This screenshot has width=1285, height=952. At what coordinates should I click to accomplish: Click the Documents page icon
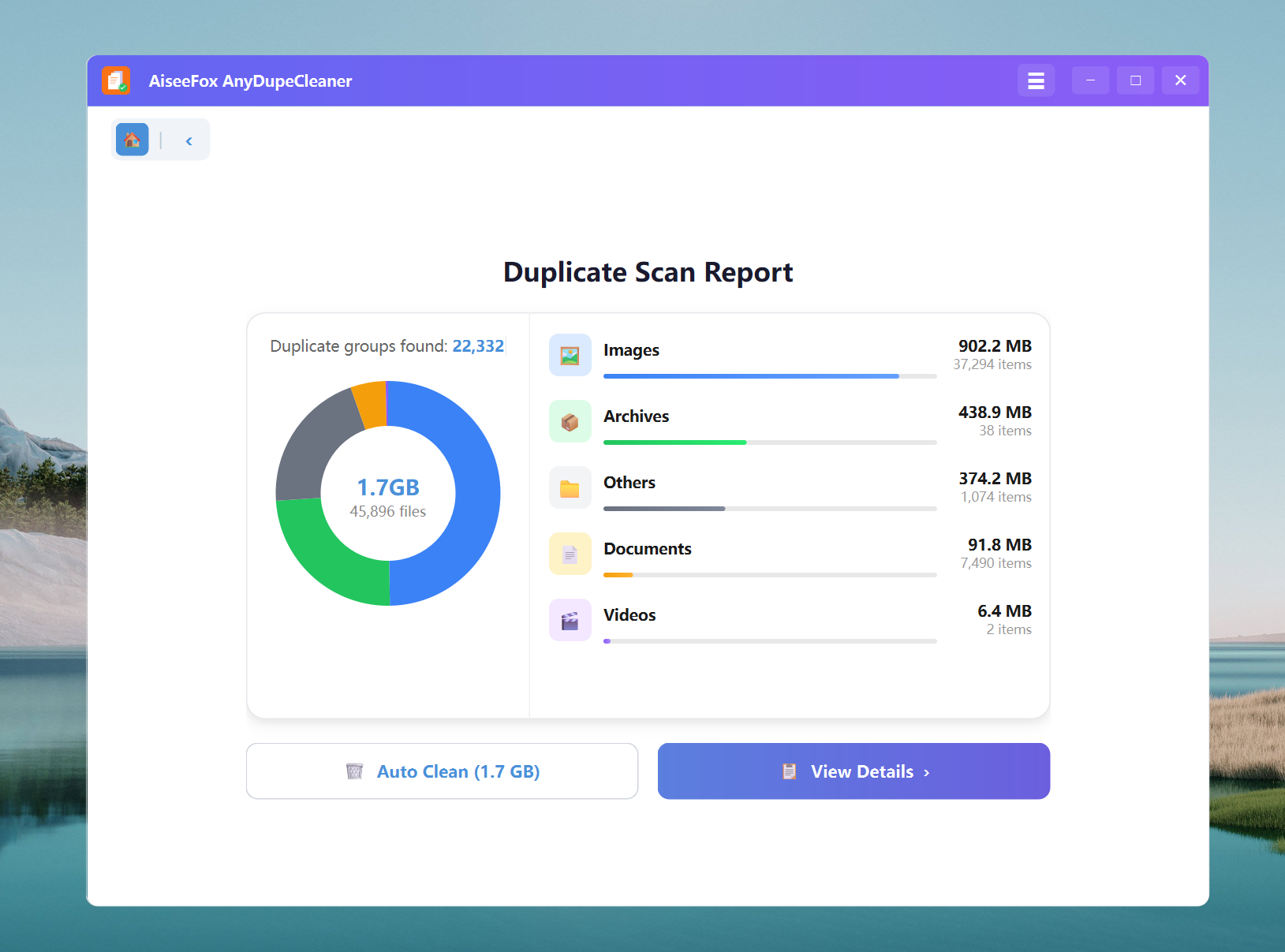570,554
